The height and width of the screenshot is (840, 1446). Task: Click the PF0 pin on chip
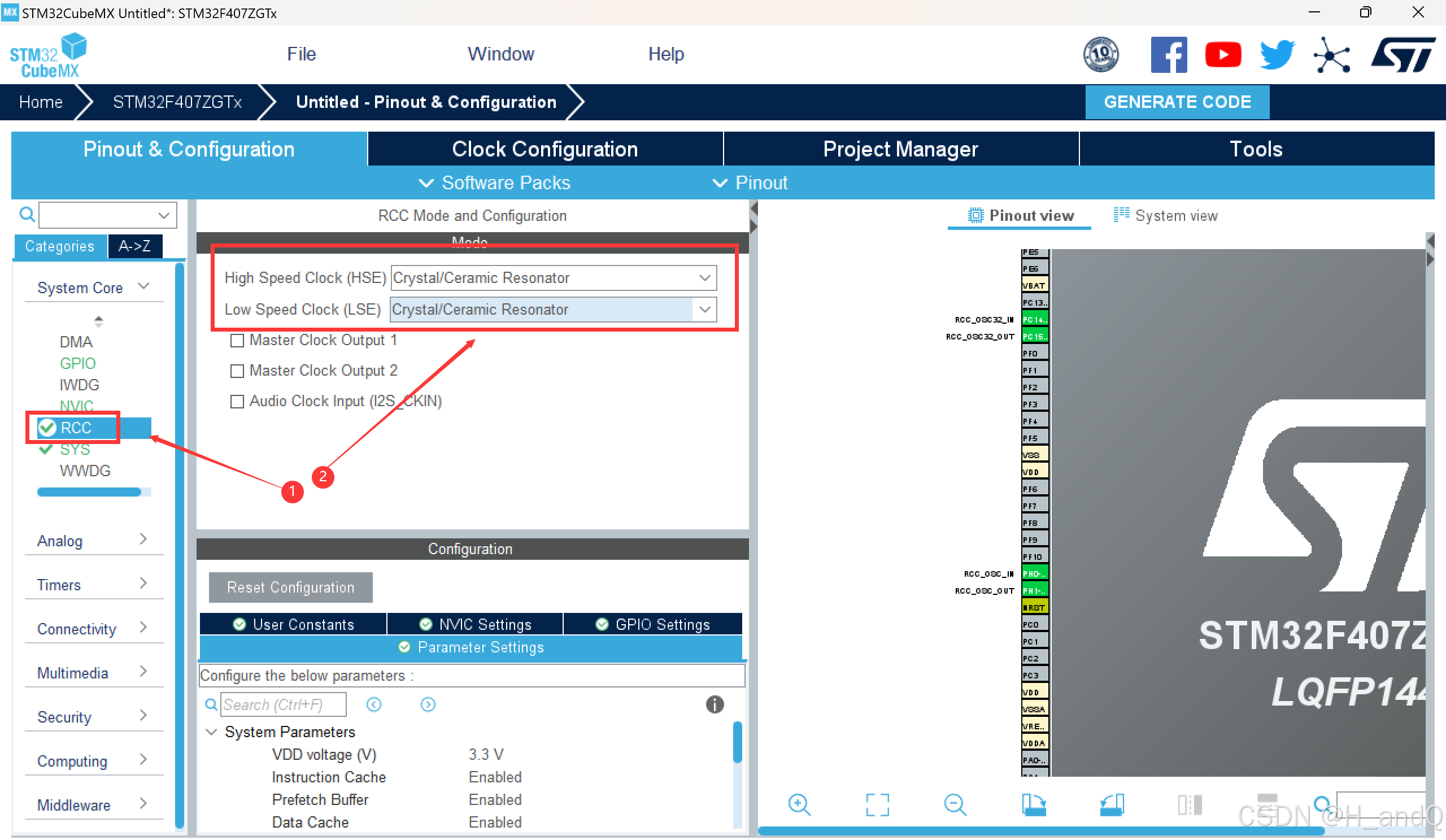[x=1035, y=354]
